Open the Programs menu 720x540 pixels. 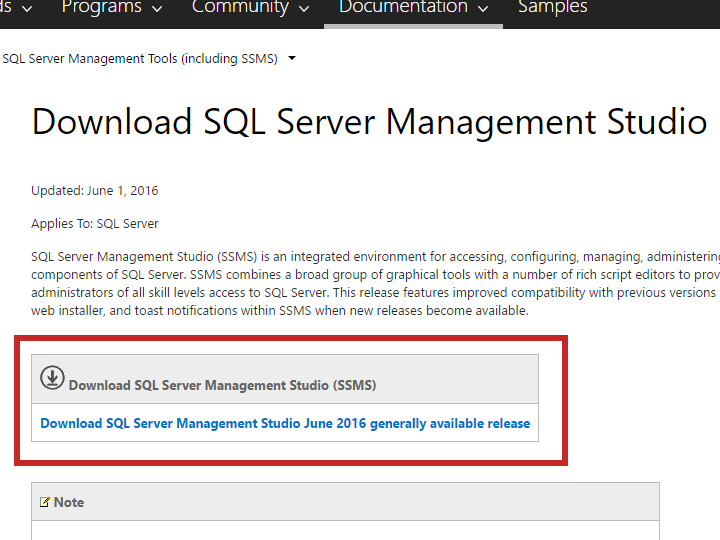[x=101, y=8]
